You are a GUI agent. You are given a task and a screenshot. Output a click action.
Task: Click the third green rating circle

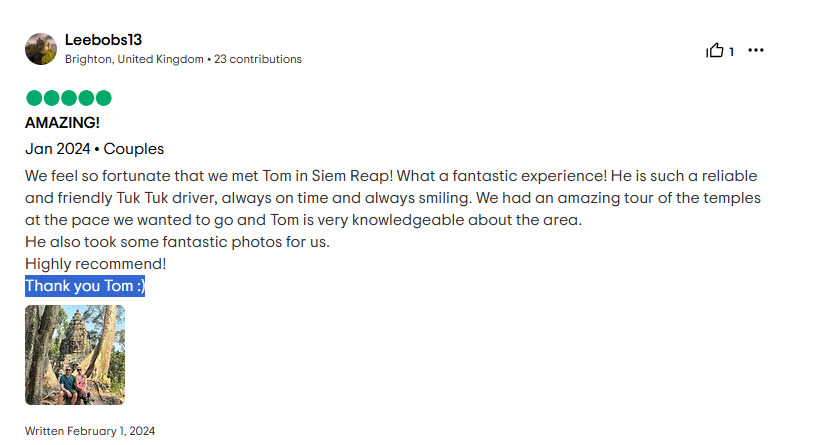(69, 98)
